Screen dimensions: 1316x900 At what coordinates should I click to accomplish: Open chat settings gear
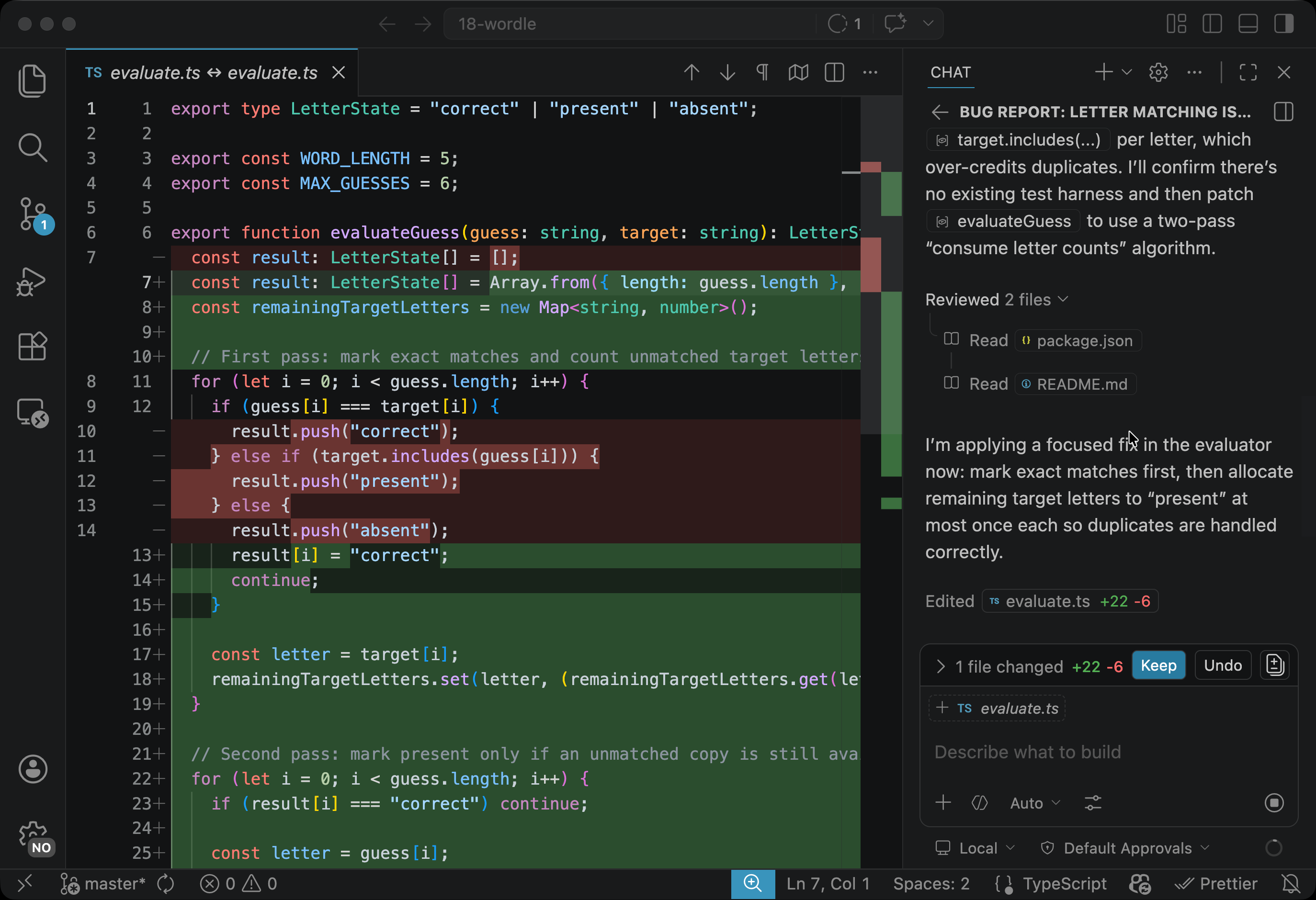[x=1158, y=72]
